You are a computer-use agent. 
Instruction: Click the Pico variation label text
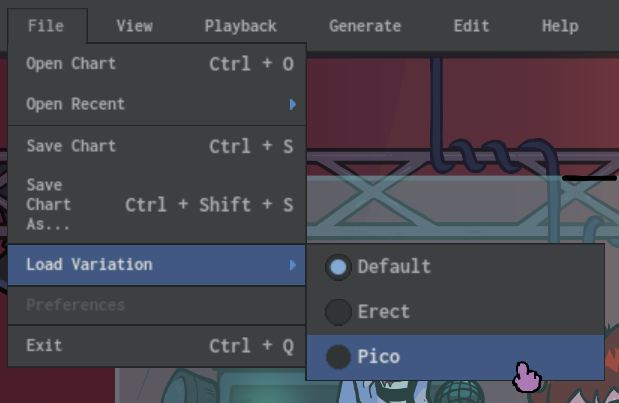(379, 356)
